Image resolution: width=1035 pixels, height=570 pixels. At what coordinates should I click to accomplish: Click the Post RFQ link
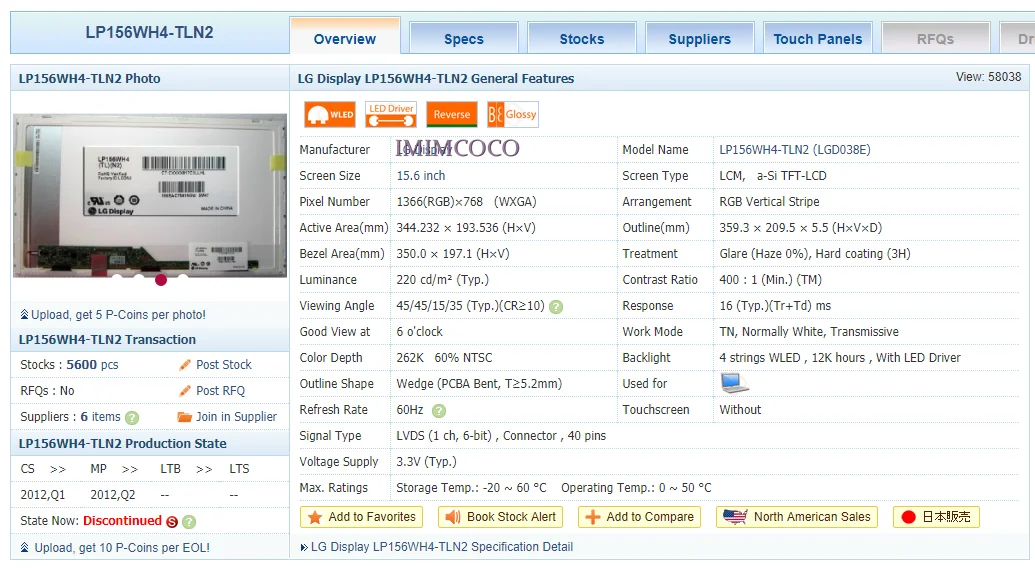coord(220,391)
